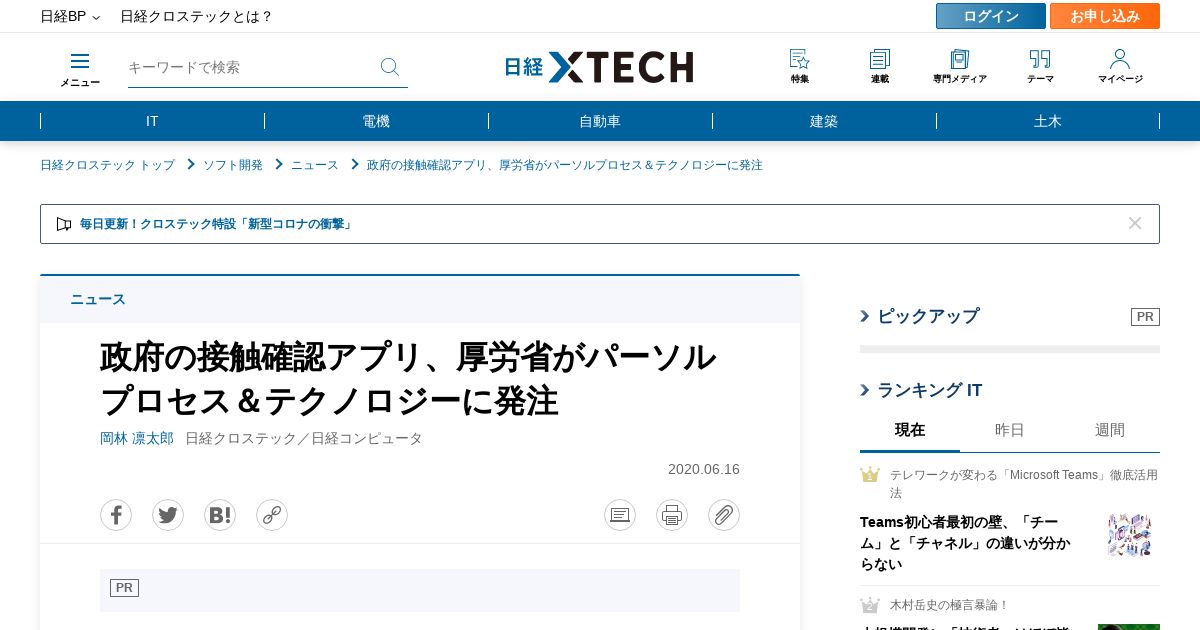Open the 毎日更新！クロステック特設 banner link
The image size is (1200, 630).
216,224
